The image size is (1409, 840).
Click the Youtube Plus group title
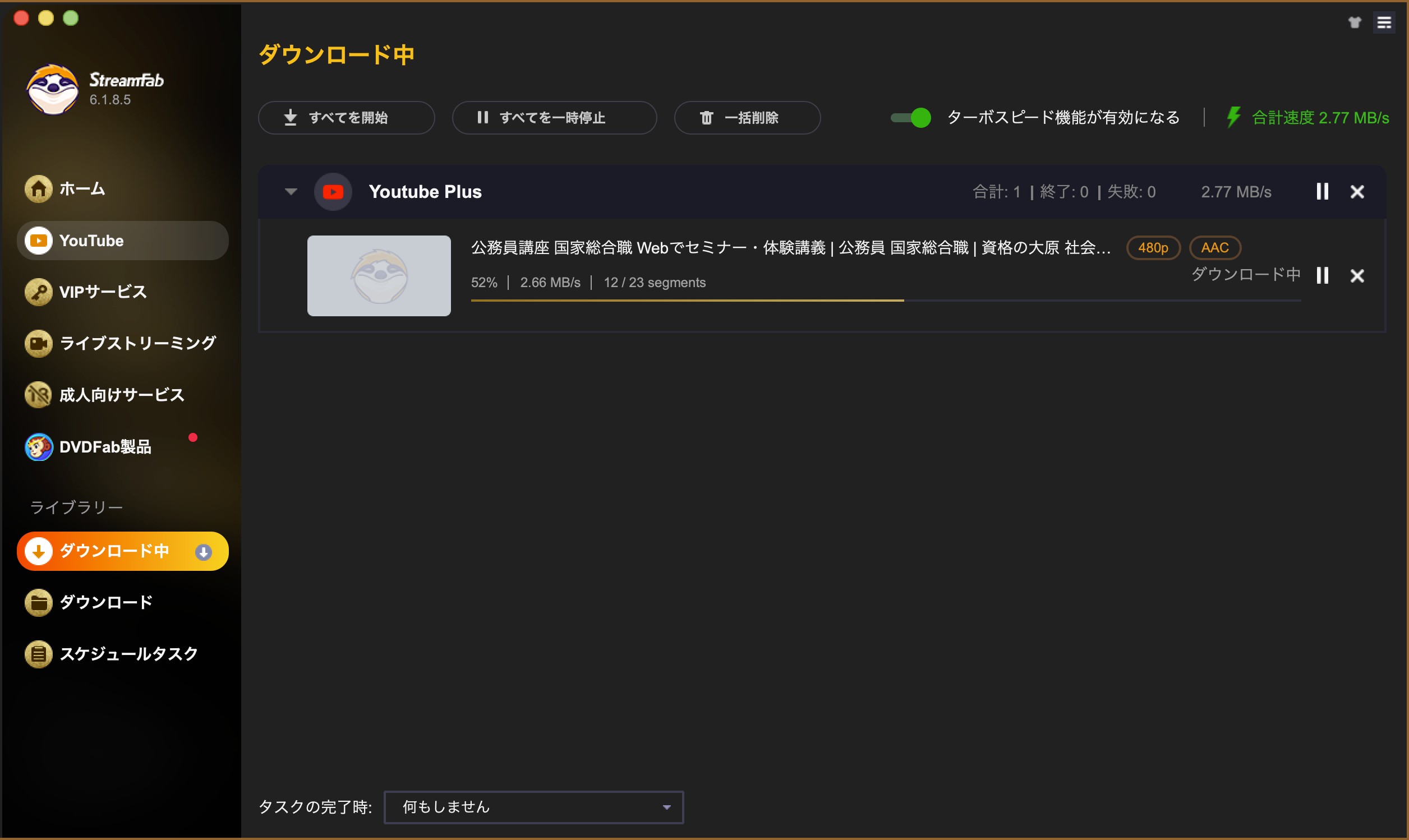tap(425, 192)
